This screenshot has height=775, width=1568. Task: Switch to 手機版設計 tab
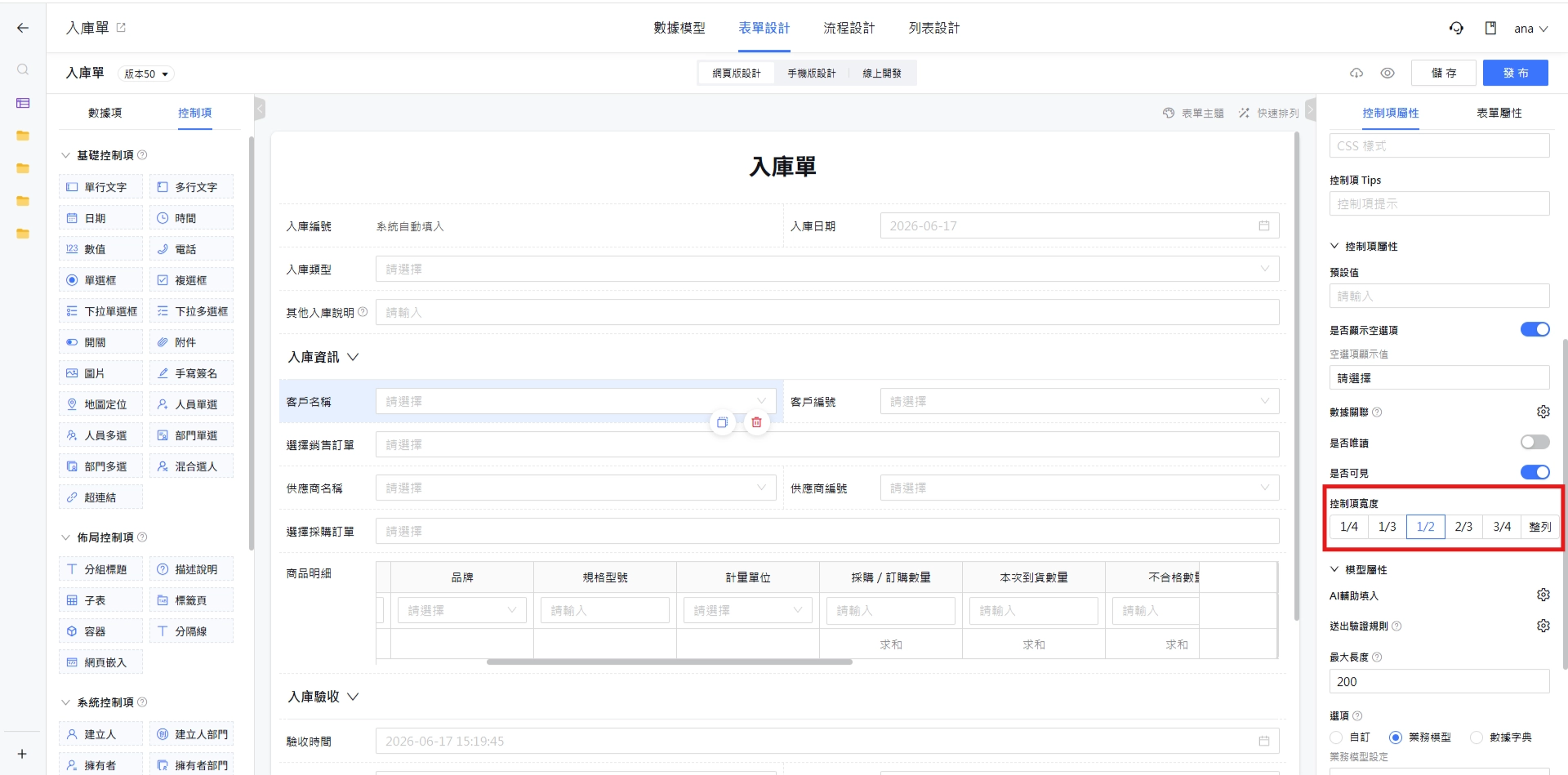pos(811,73)
